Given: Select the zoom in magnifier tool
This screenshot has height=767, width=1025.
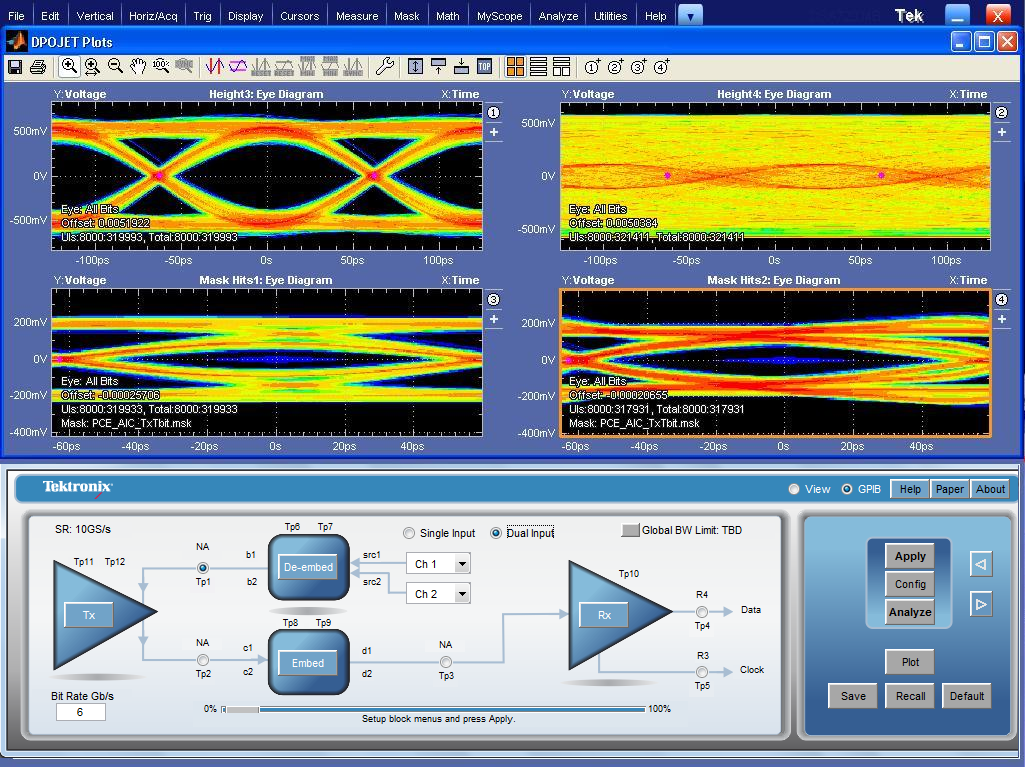Looking at the screenshot, I should 69,67.
